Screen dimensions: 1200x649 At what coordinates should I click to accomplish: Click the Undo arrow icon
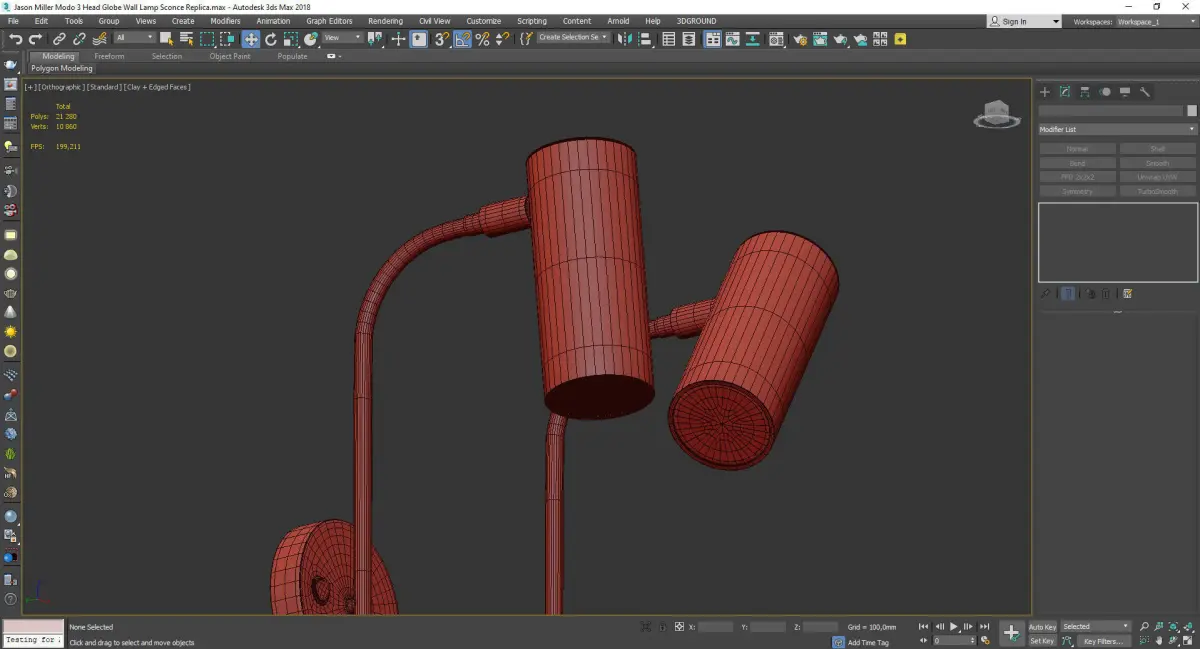point(15,39)
